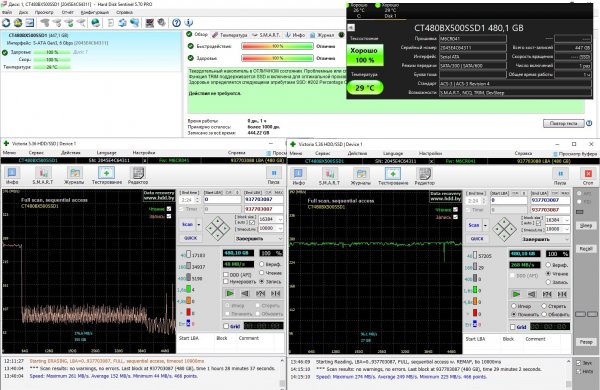Screen dimensions: 600x390
Task: Click Пауза in the left Victoria window
Action: point(274,176)
